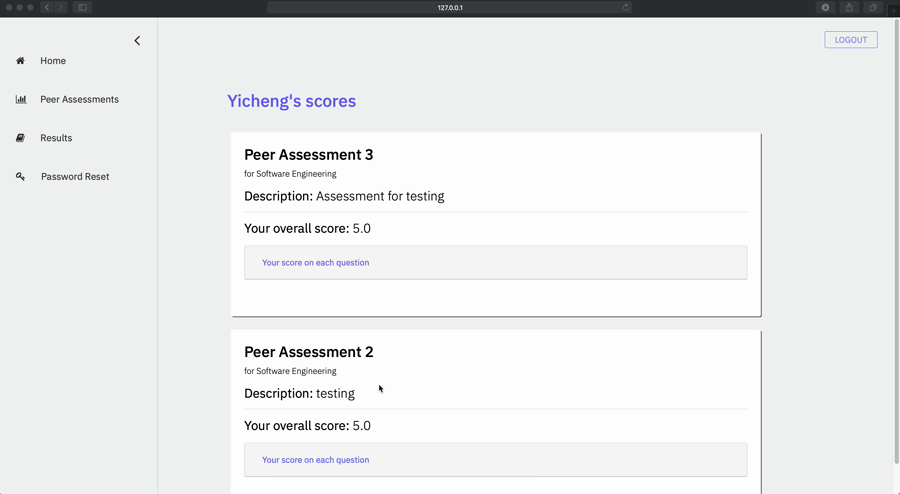Click the Home house icon in sidebar
The image size is (900, 494).
click(20, 61)
